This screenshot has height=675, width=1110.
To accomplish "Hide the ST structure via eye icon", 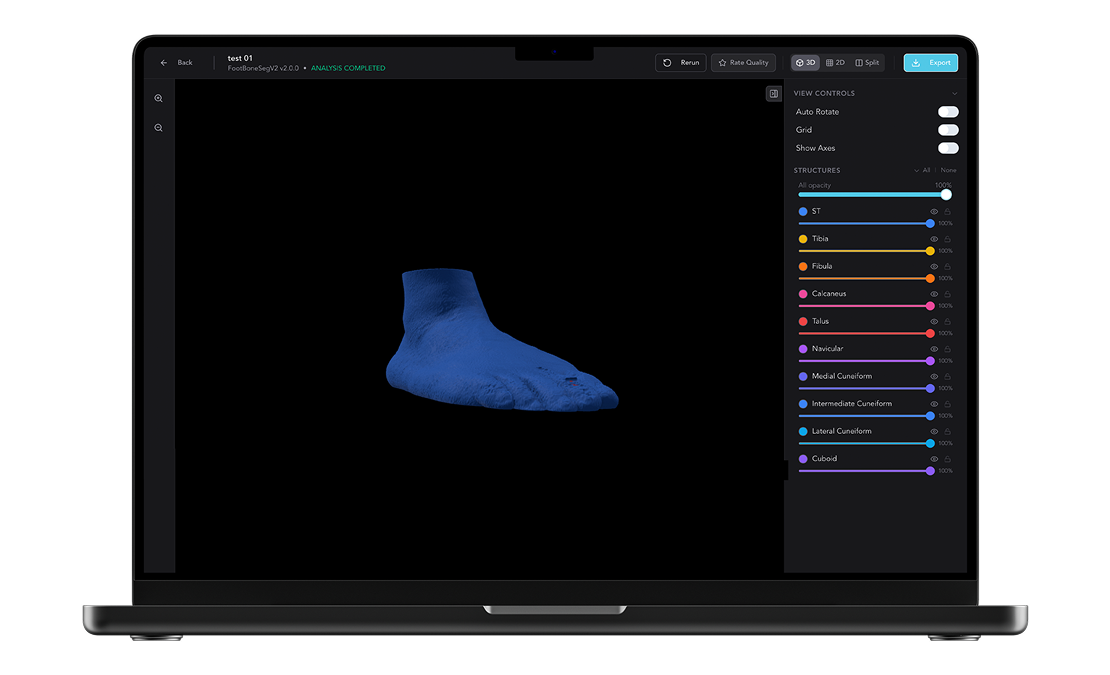I will click(934, 212).
